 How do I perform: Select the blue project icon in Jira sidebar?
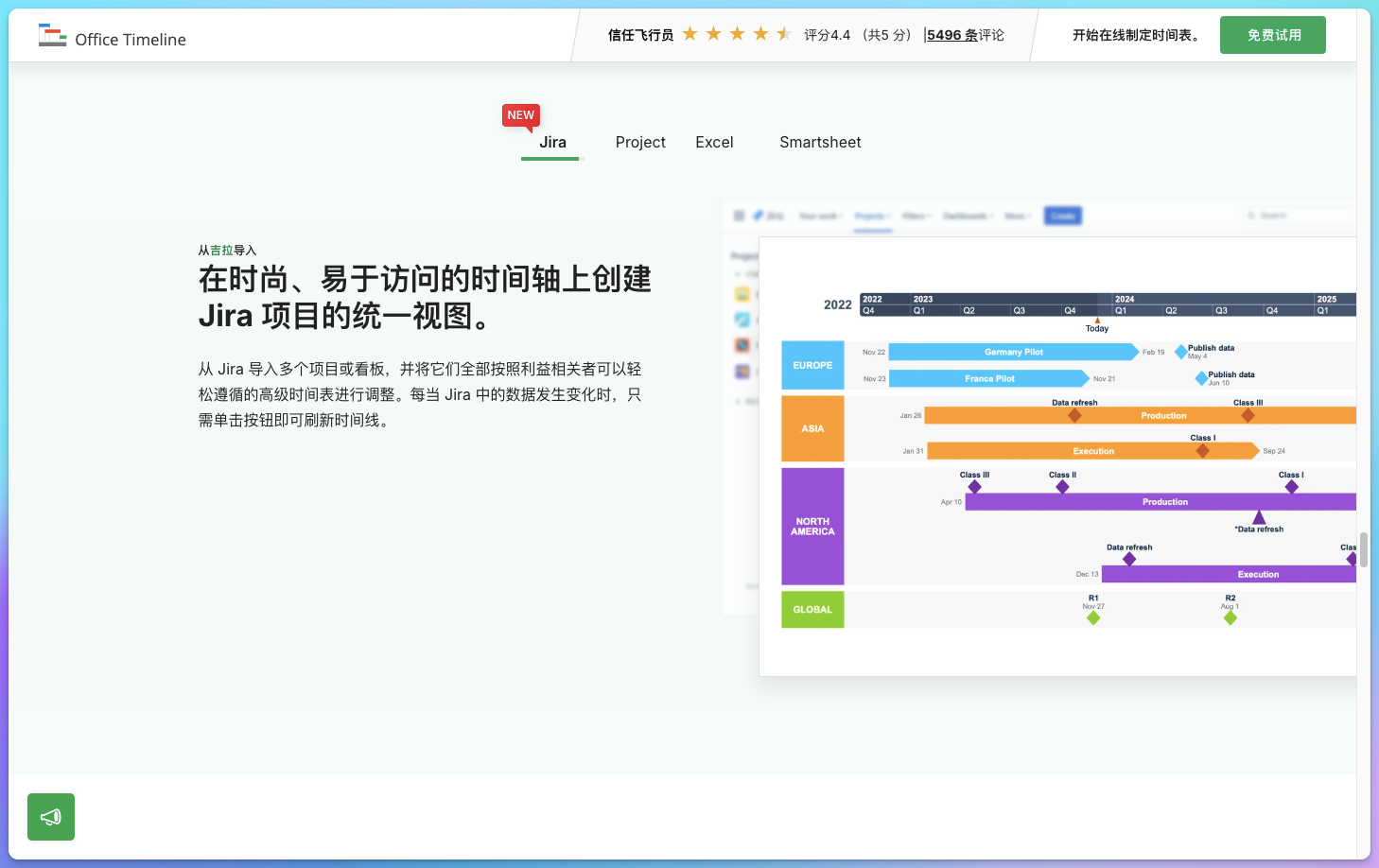click(x=742, y=318)
